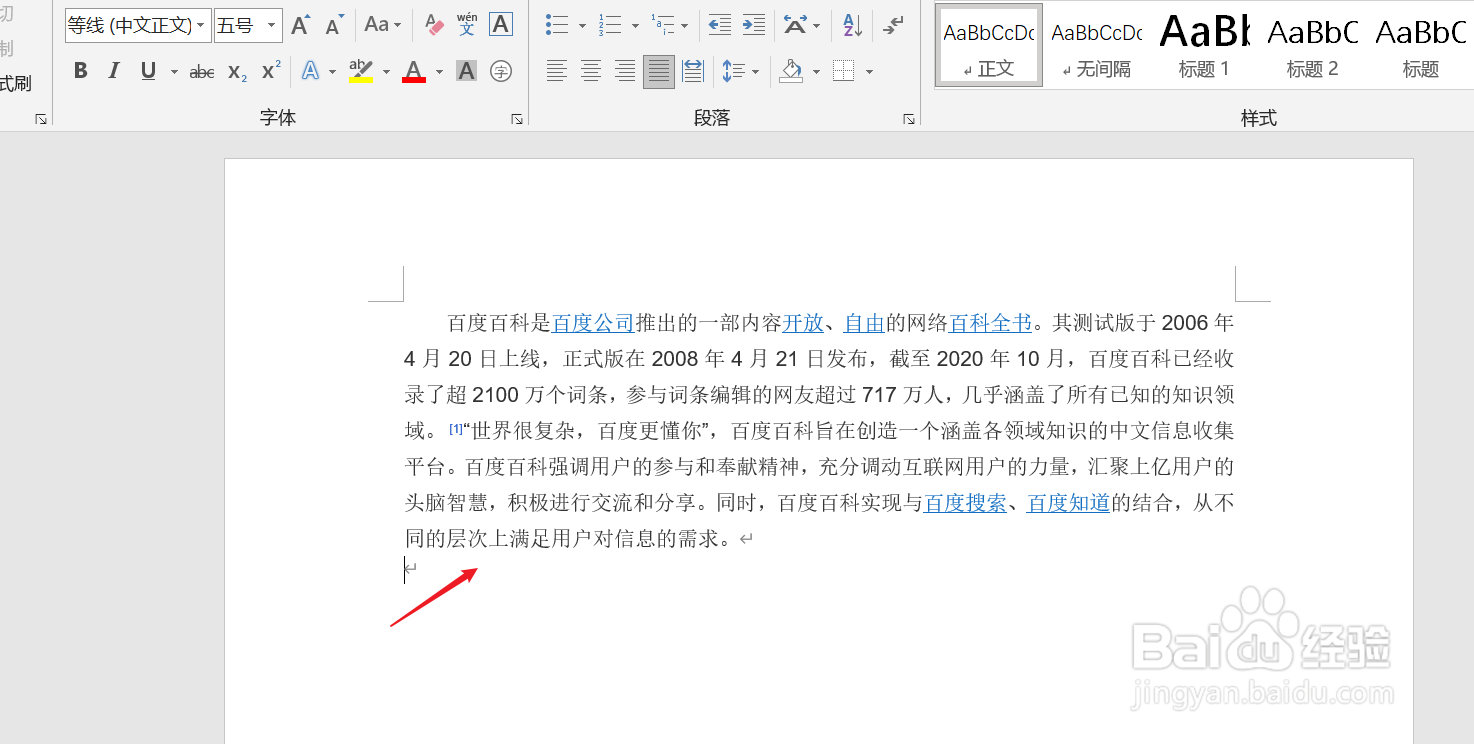Shrink font size with the smaller A icon

tap(334, 25)
